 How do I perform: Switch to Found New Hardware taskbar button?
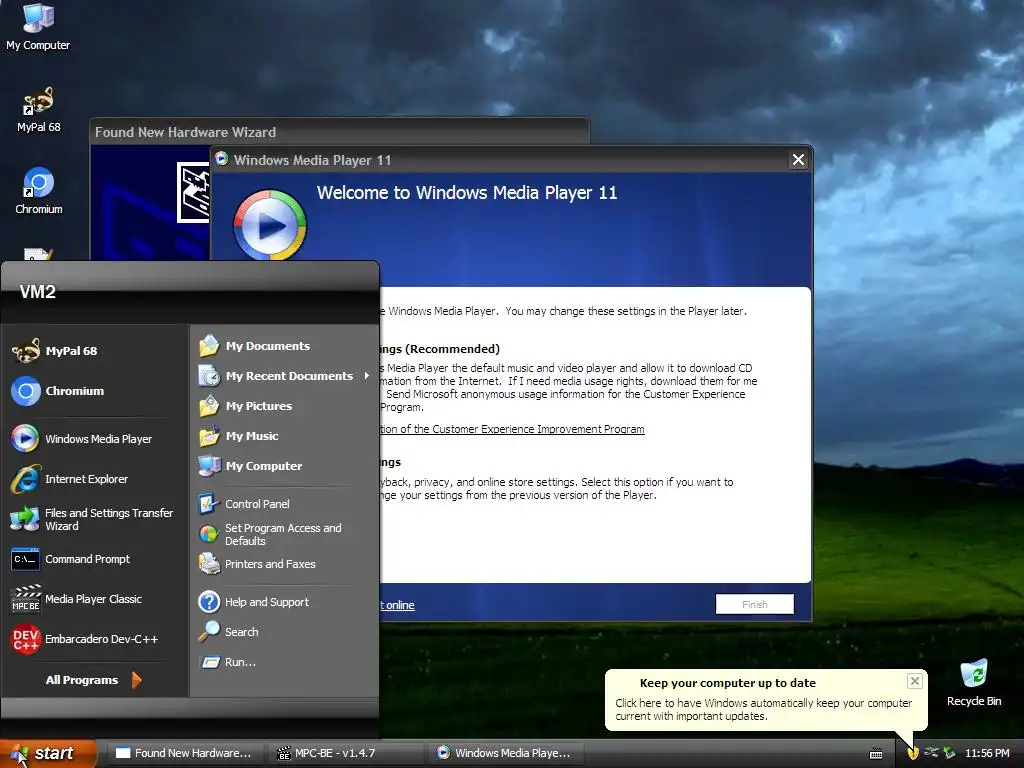coord(185,753)
